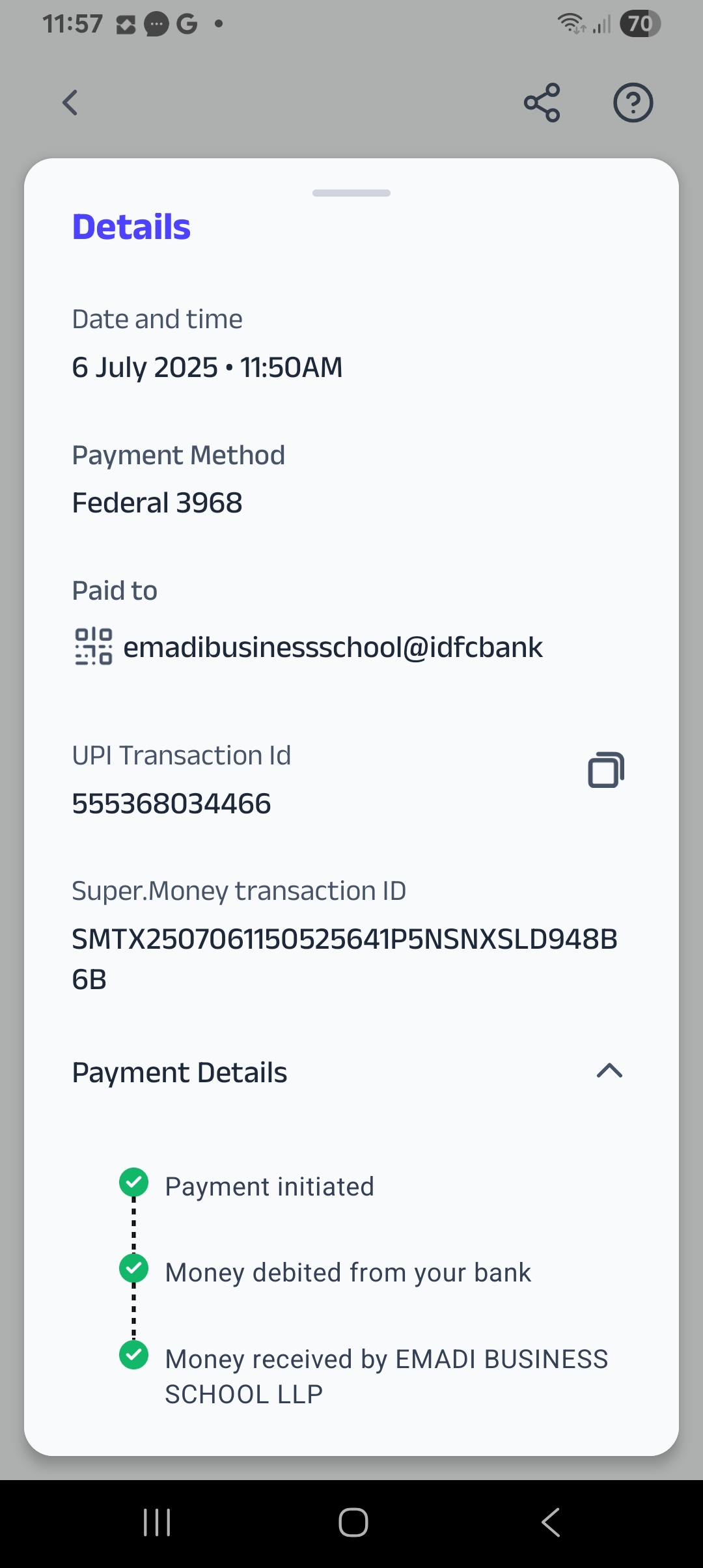Copy the UPI Transaction Id
This screenshot has width=703, height=1568.
[606, 770]
